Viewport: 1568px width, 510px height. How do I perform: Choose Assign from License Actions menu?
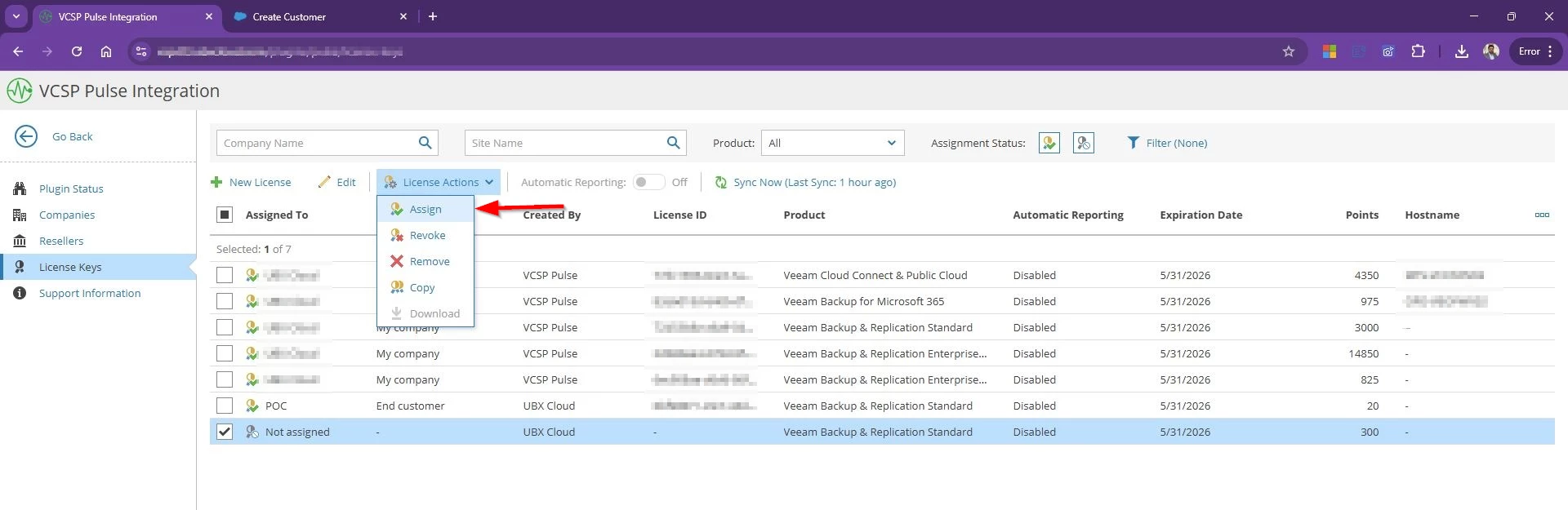[x=425, y=209]
